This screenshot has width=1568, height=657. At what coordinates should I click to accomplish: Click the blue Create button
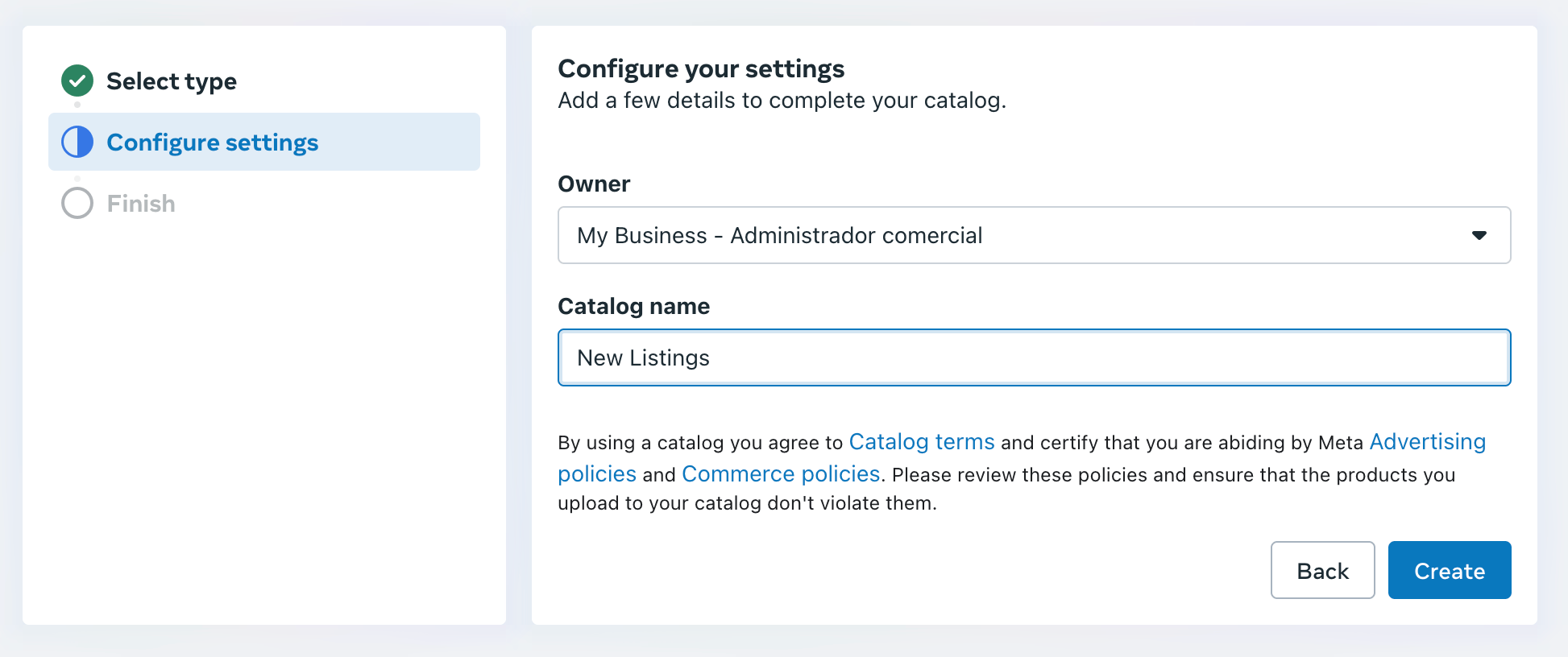coord(1449,570)
